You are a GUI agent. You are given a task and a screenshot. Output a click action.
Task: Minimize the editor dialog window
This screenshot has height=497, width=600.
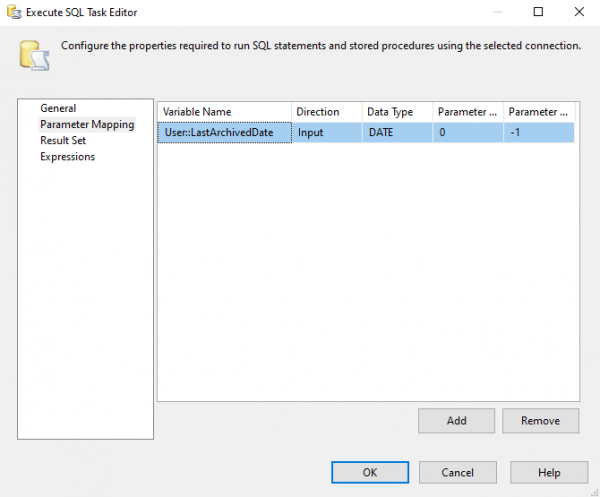(497, 12)
